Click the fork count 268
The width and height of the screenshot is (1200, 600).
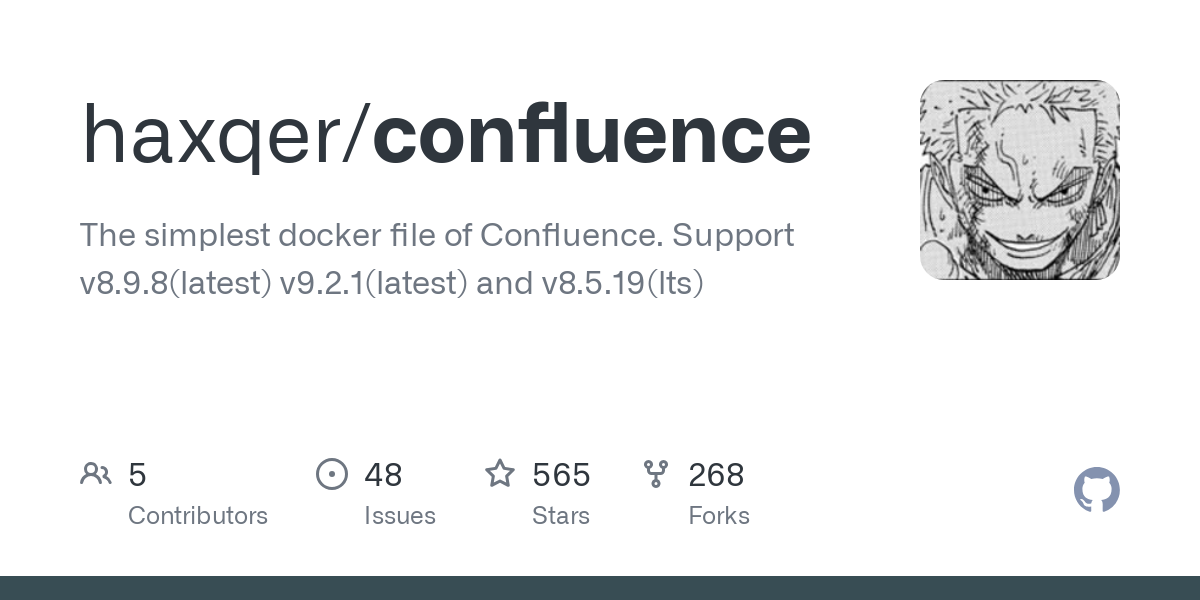[716, 475]
